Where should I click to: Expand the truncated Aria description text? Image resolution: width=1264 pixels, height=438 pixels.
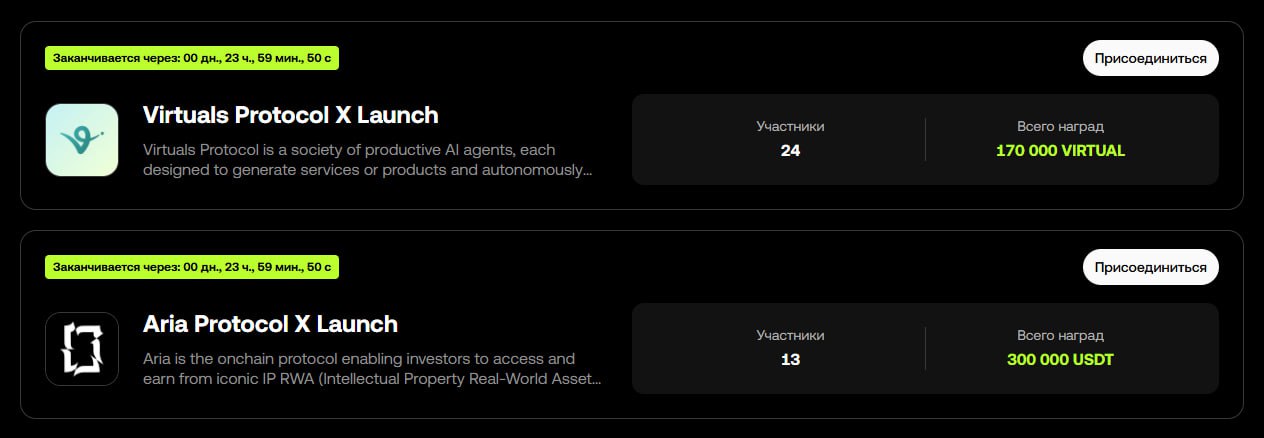coord(373,369)
